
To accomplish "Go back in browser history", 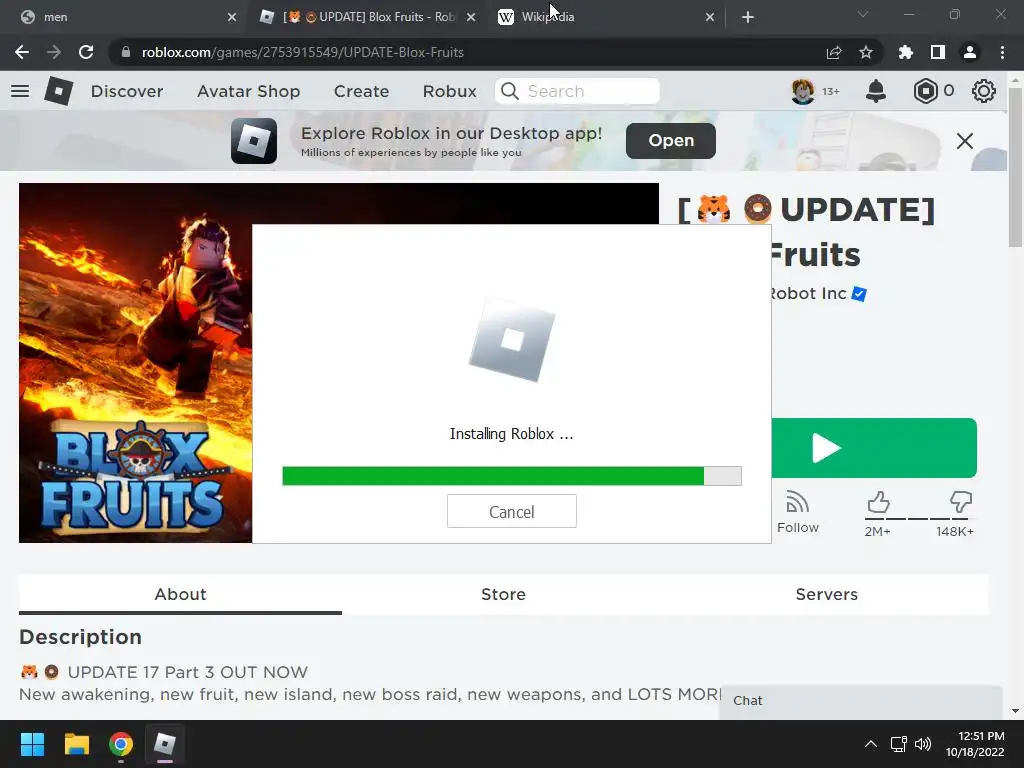I will (x=22, y=52).
